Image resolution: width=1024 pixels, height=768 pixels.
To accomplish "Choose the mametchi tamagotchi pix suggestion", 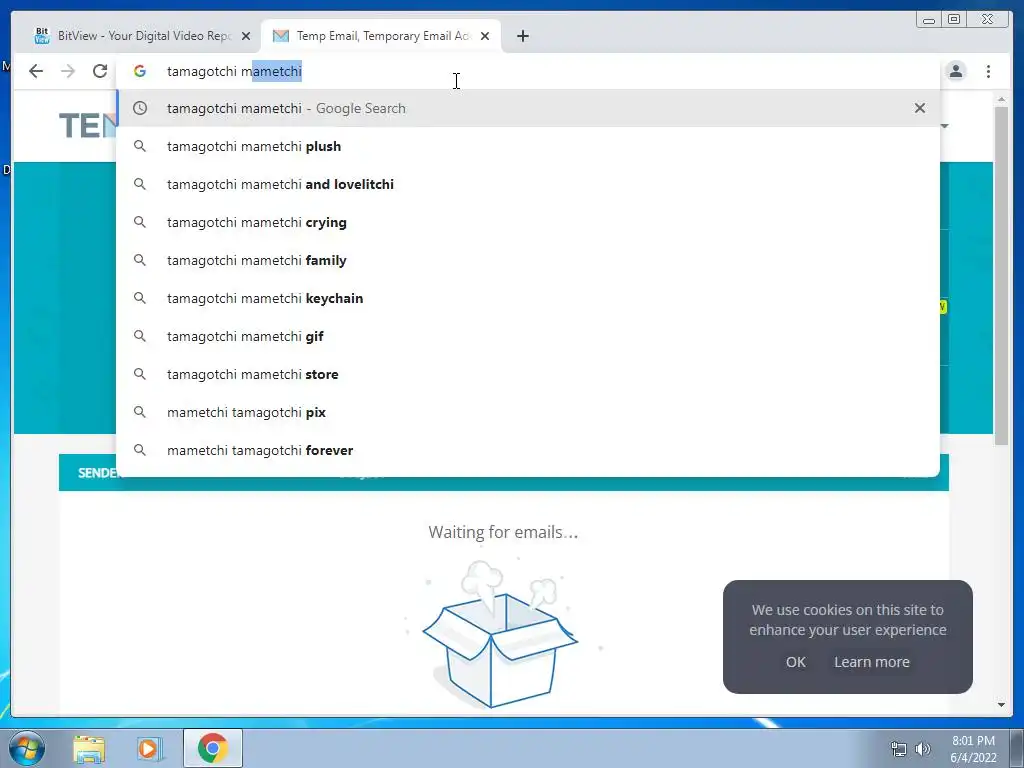I will pos(528,412).
